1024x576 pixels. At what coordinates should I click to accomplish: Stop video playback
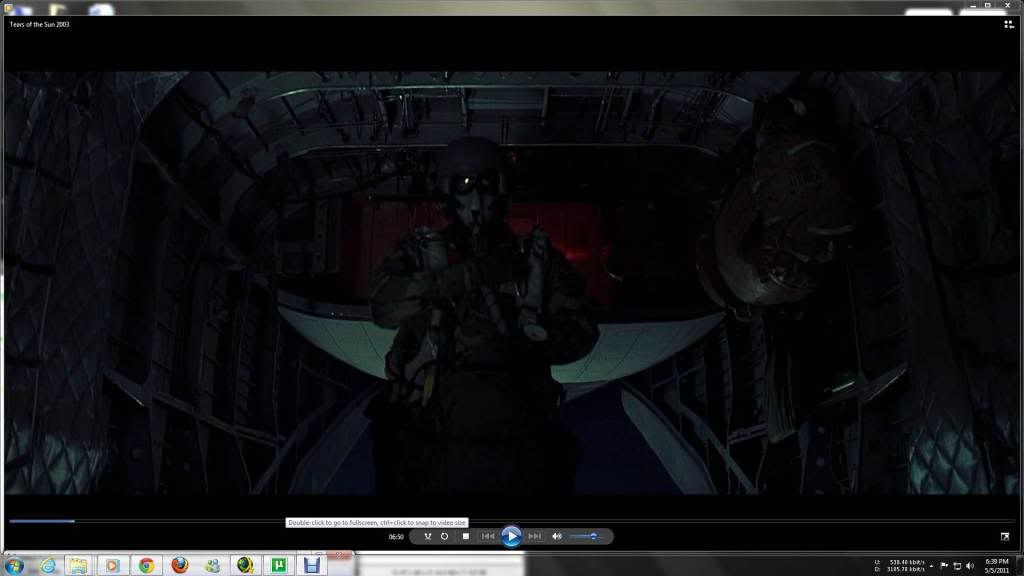coord(466,536)
